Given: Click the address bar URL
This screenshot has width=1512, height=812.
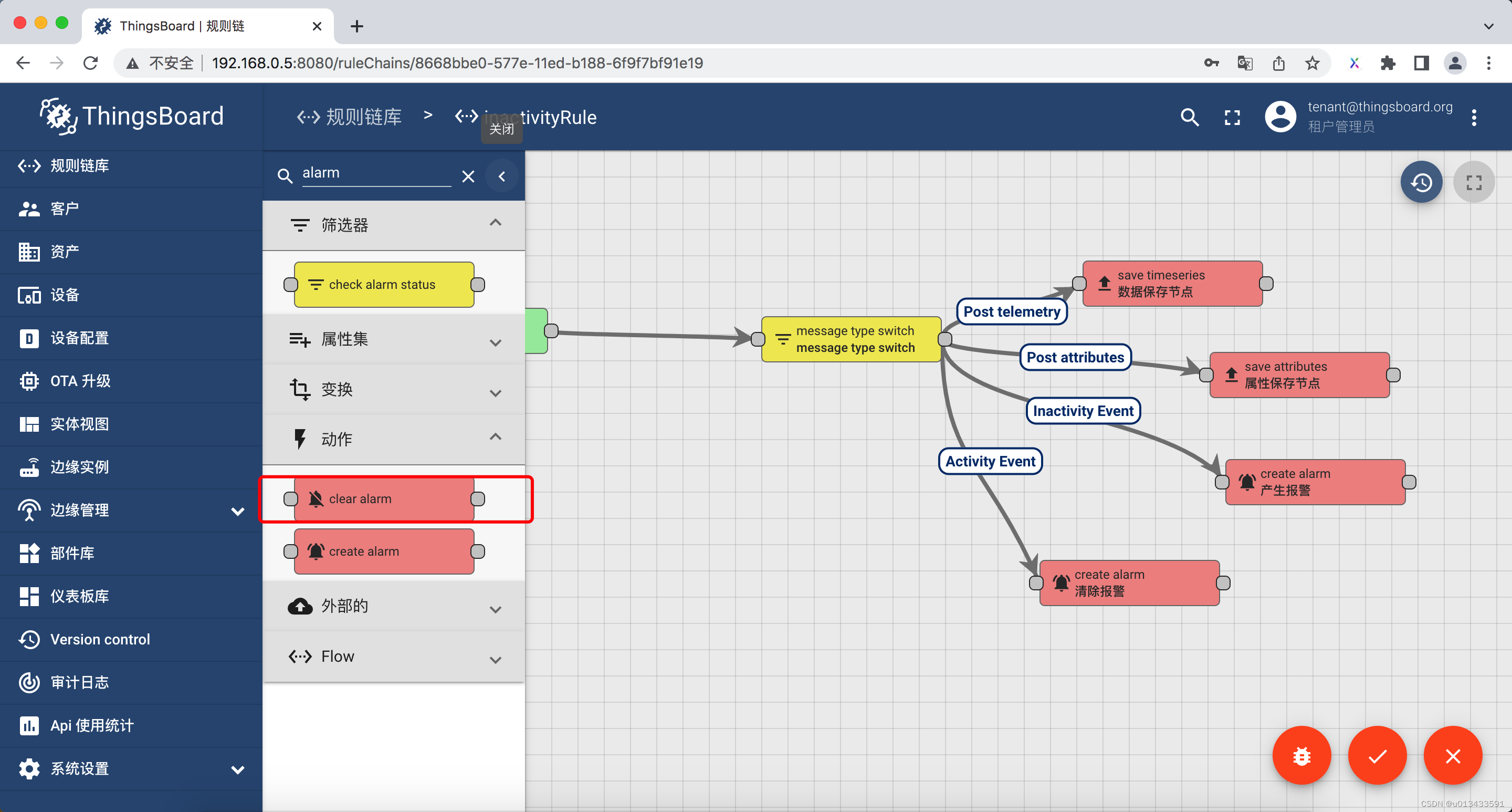Looking at the screenshot, I should (457, 63).
